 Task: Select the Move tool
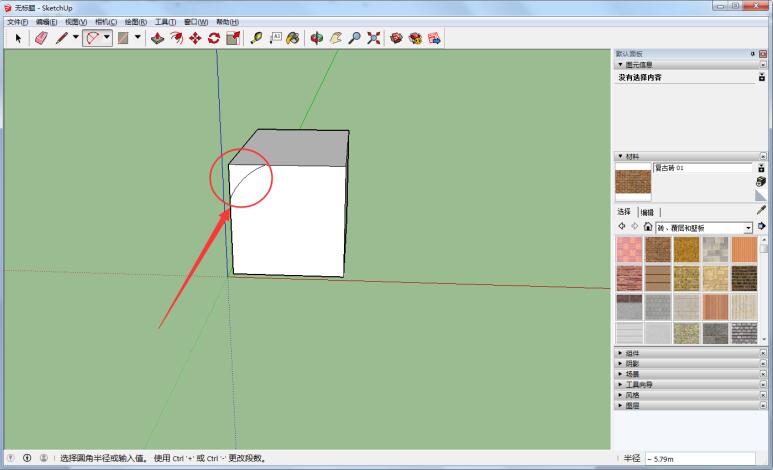click(195, 38)
